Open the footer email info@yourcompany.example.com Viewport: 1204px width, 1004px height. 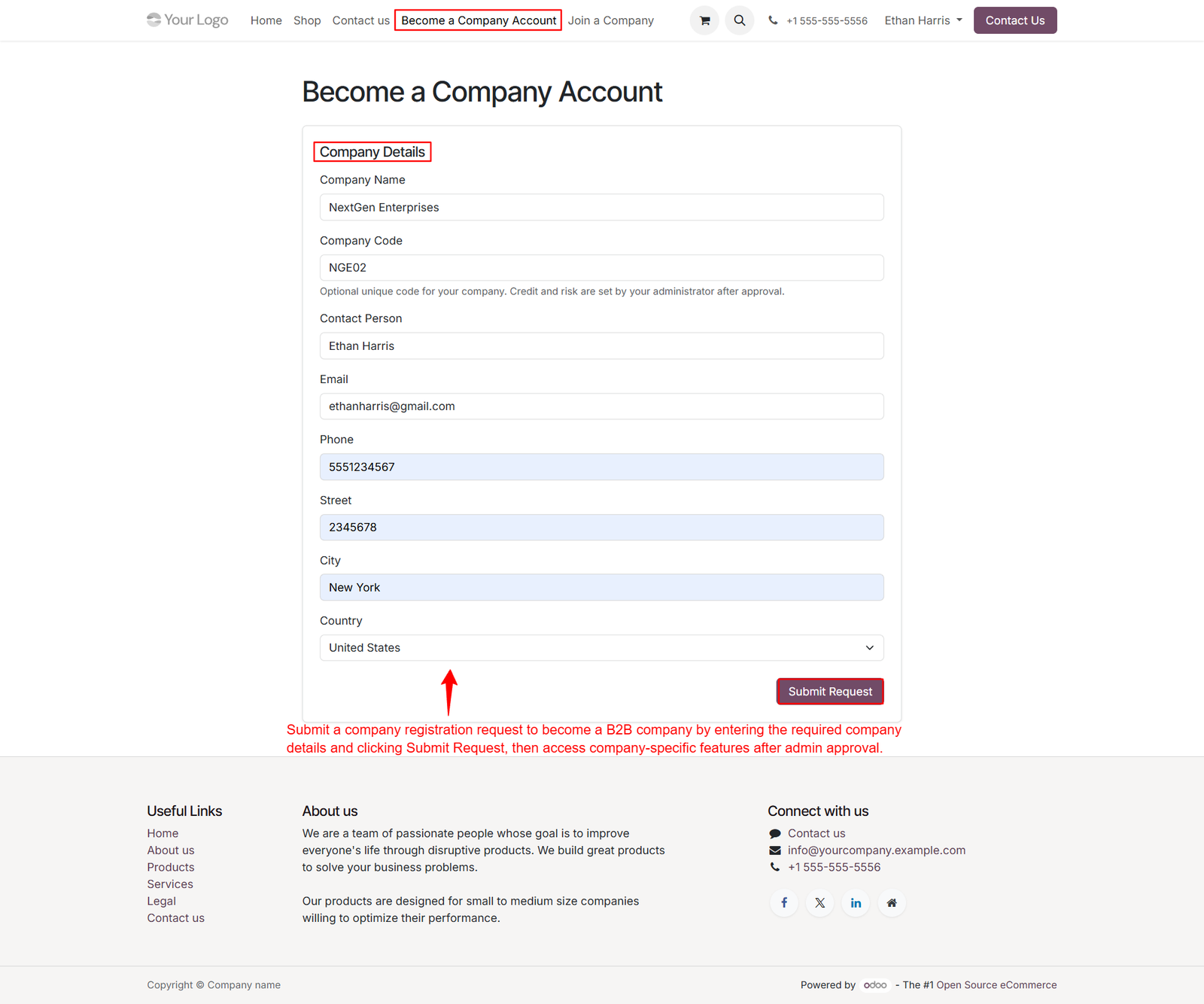pos(877,850)
